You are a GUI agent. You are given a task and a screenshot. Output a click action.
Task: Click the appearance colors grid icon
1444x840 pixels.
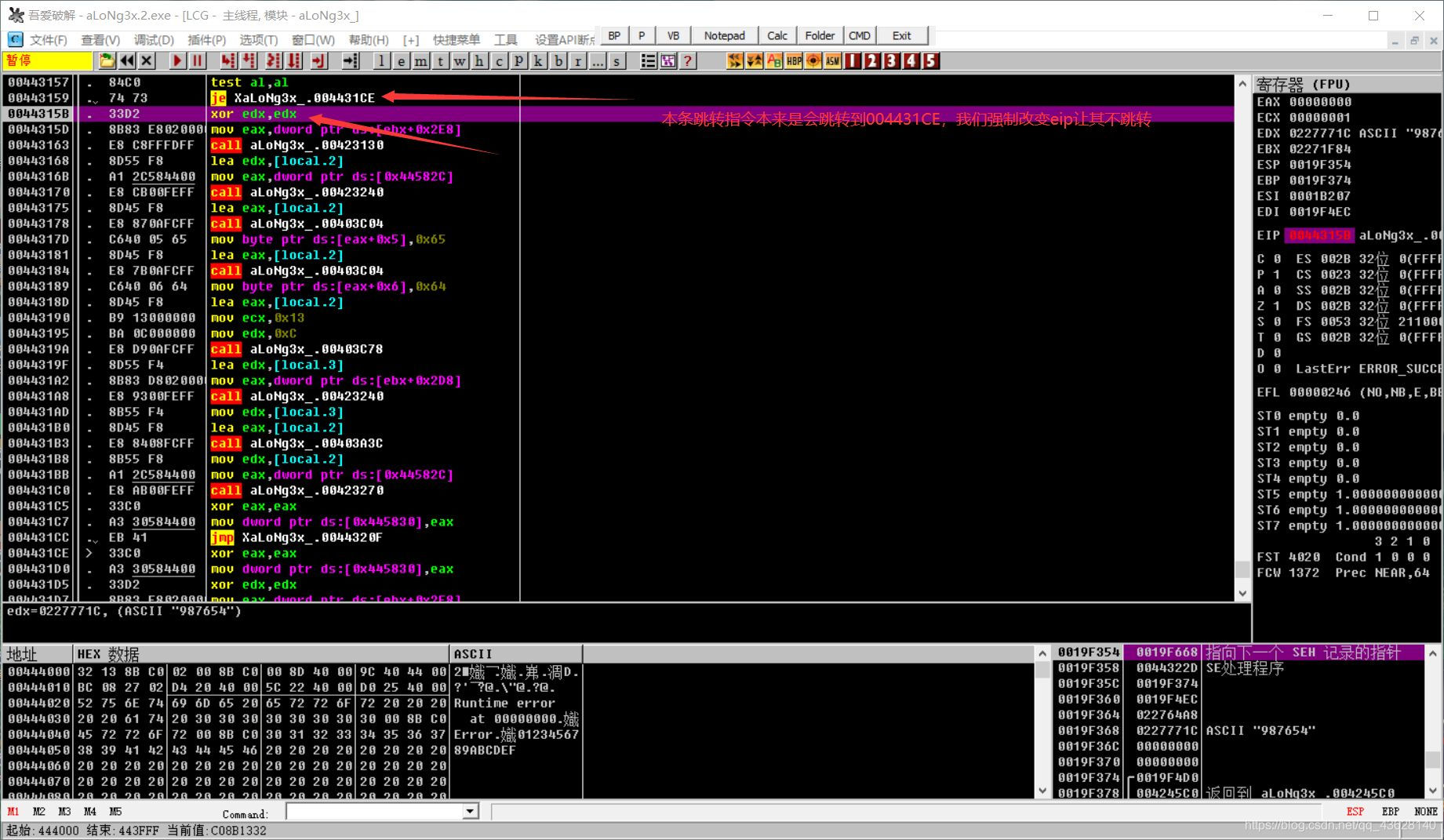(x=668, y=60)
